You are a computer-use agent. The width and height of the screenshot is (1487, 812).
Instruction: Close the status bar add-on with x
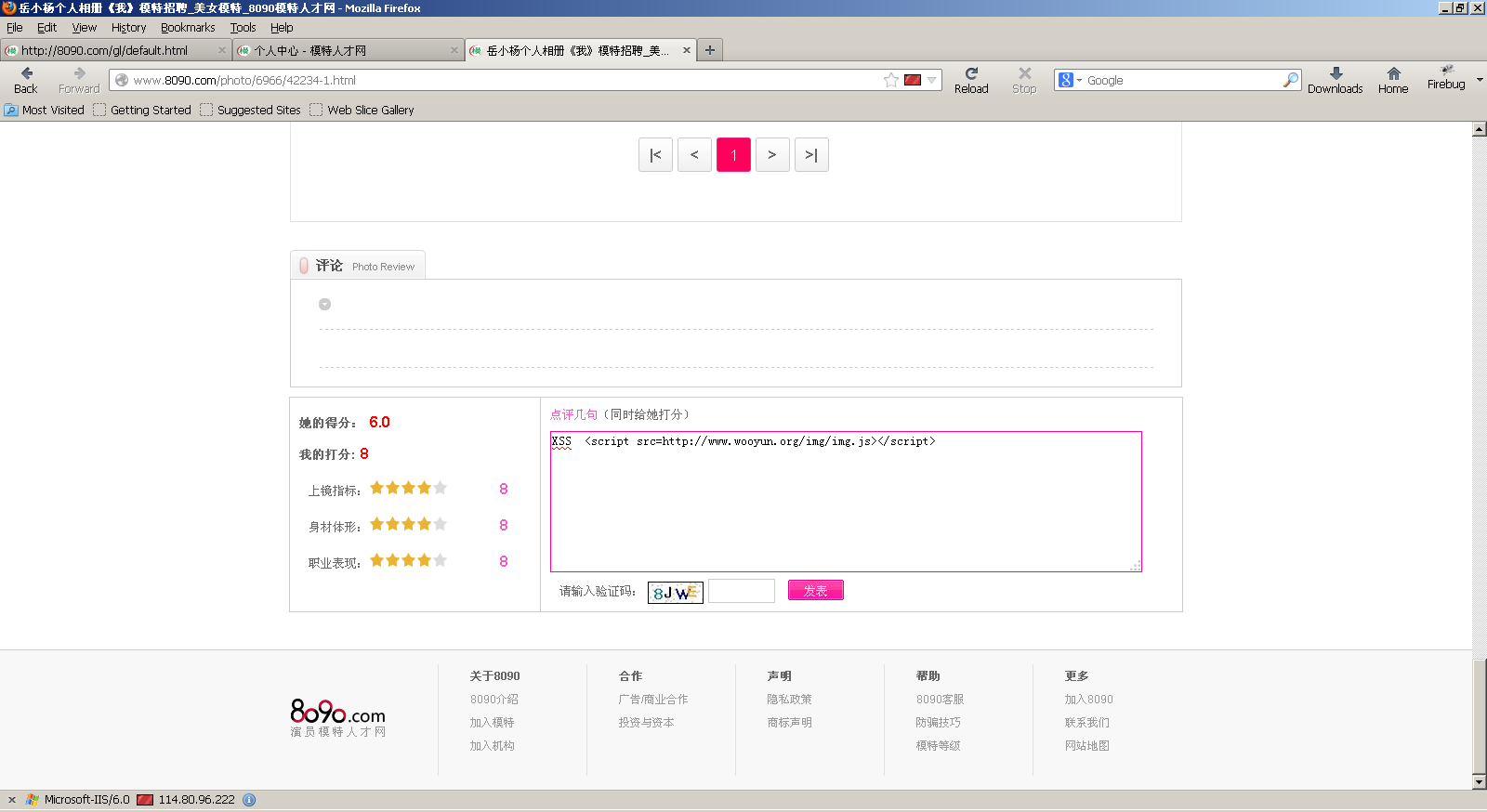(x=12, y=799)
